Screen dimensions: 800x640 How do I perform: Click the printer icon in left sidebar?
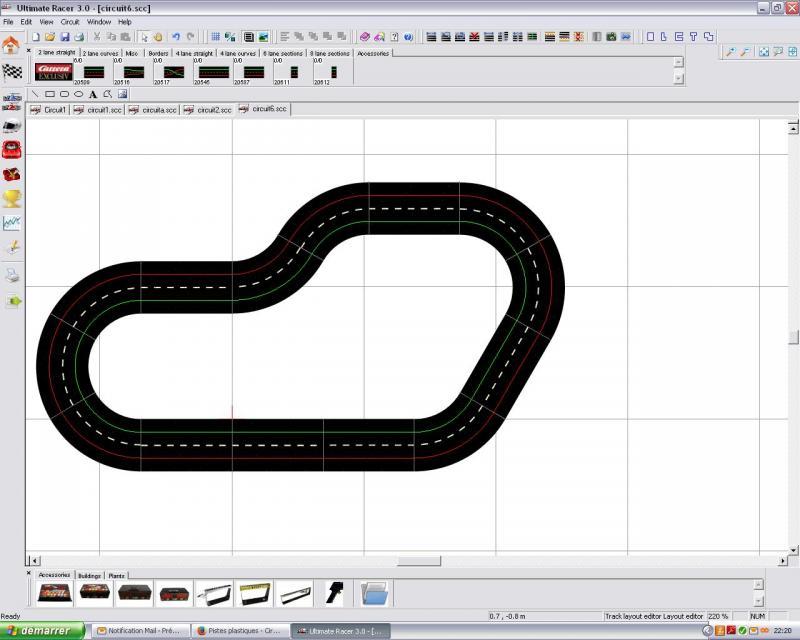coord(12,274)
